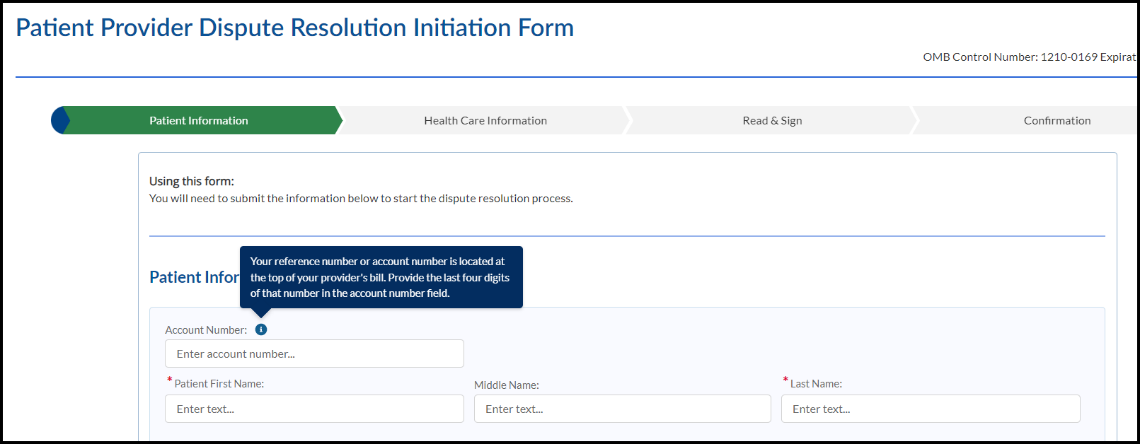Click the Middle Name label
The height and width of the screenshot is (444, 1140).
[x=507, y=384]
